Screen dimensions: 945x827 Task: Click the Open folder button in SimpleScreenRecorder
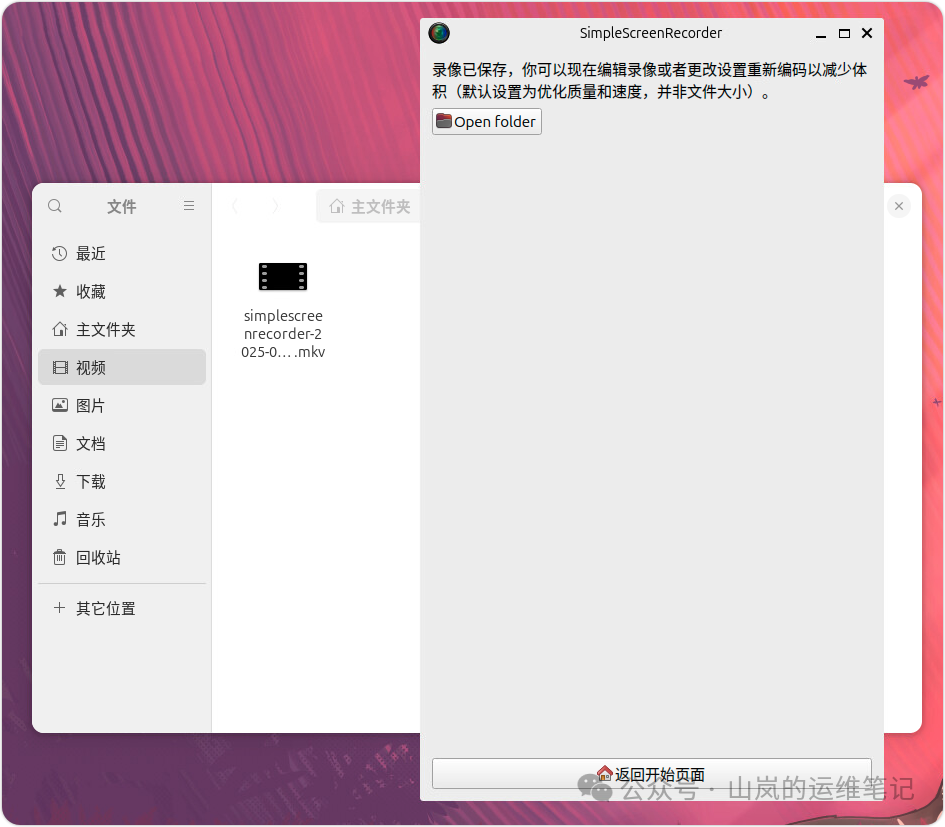(486, 122)
